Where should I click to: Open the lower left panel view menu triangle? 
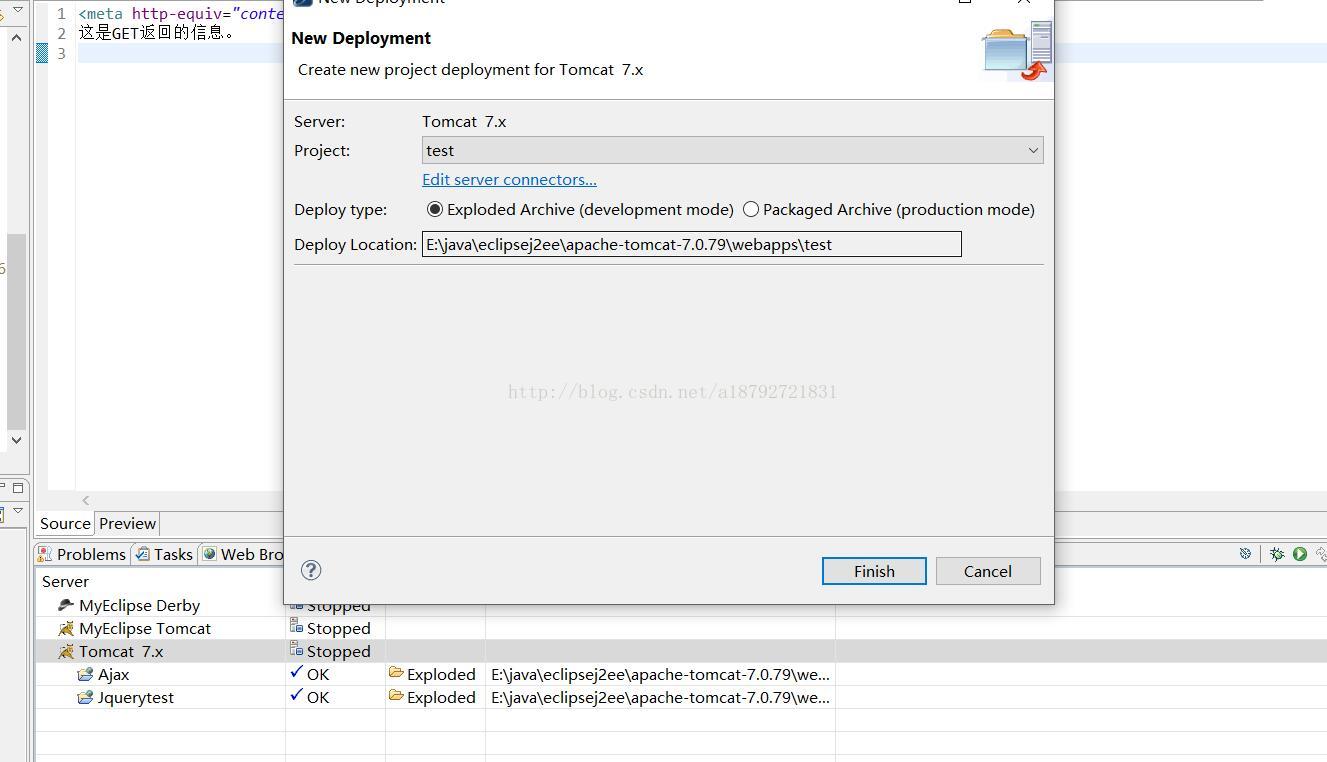coord(17,511)
